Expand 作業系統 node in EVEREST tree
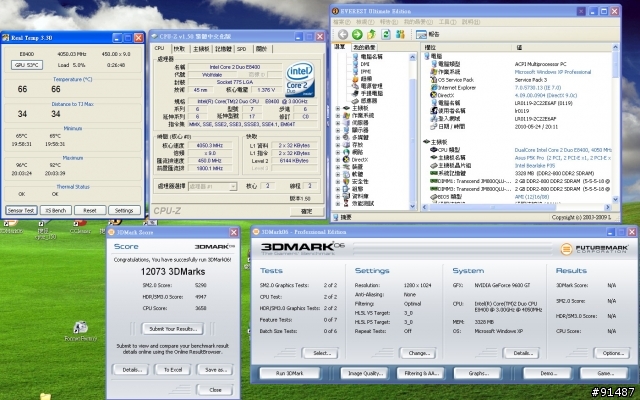This screenshot has width=640, height=400. [338, 116]
